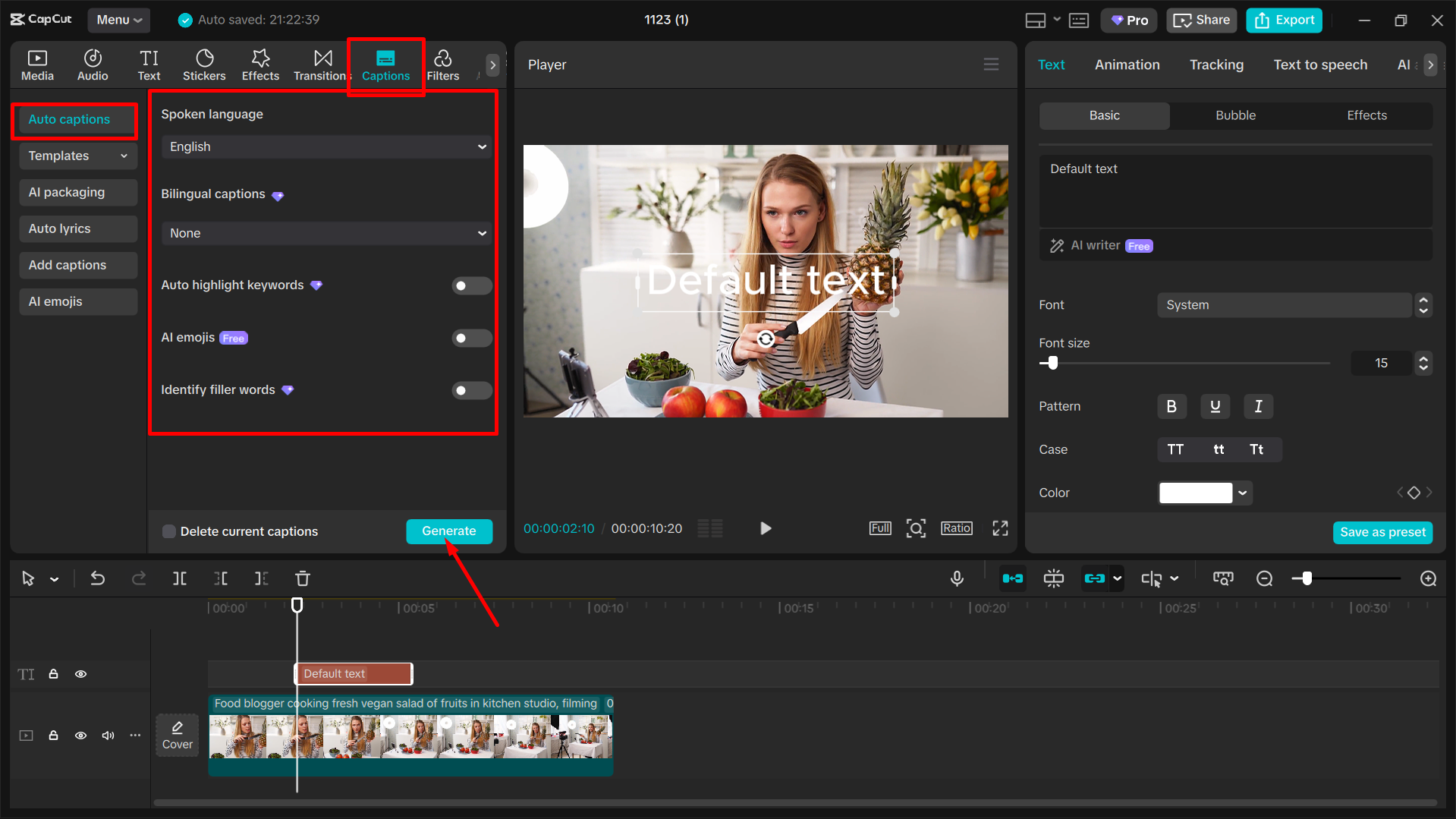Open the Bilingual captions dropdown
Image resolution: width=1456 pixels, height=819 pixels.
[325, 233]
